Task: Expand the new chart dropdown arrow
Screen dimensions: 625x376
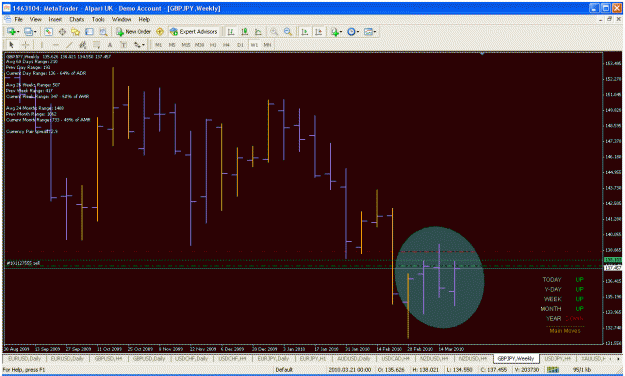Action: 18,32
